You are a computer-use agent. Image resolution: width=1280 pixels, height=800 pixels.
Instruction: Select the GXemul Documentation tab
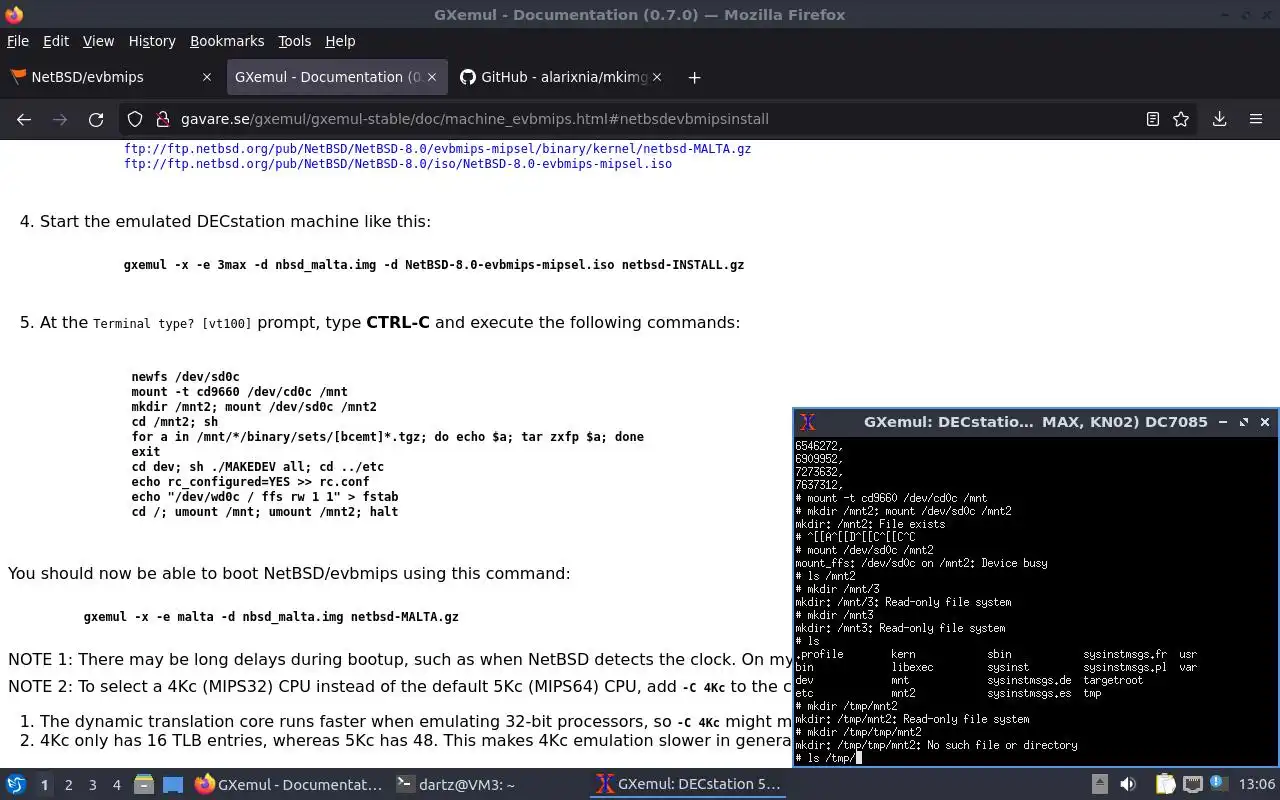(x=335, y=77)
